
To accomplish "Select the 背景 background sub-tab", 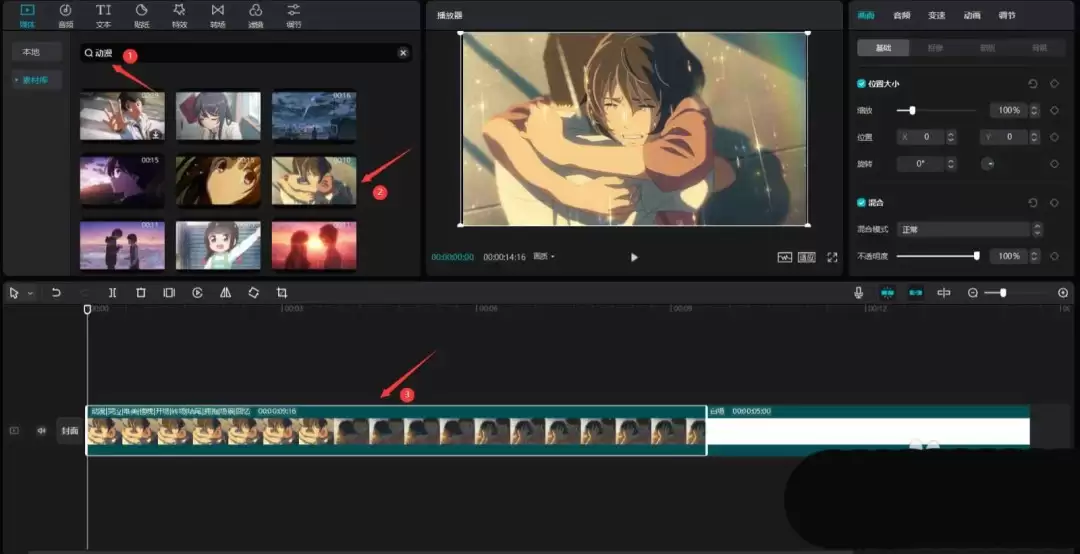I will [1039, 48].
